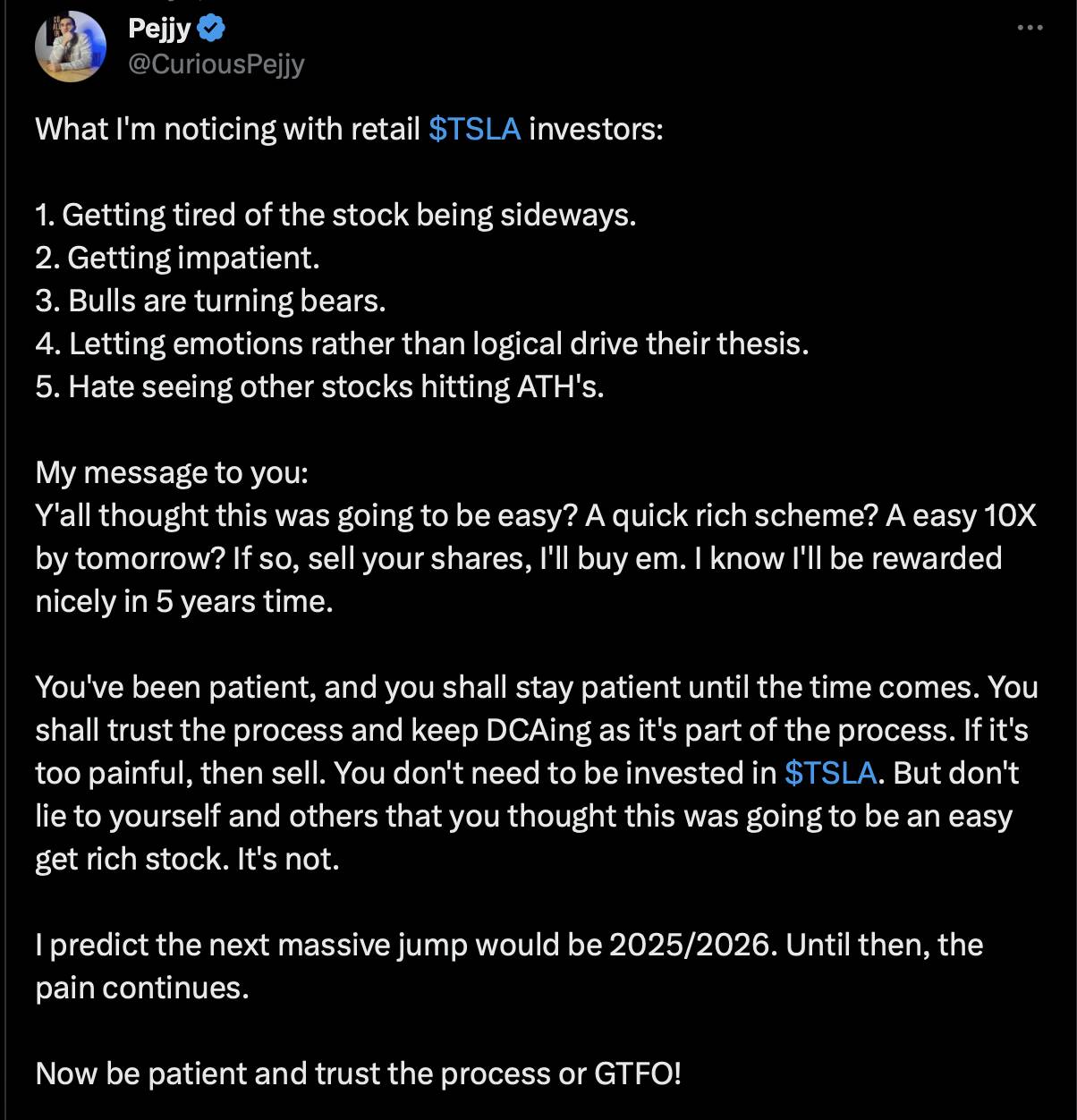Visit the @CuriousPejjy handle
The width and height of the screenshot is (1077, 1120).
(x=216, y=64)
